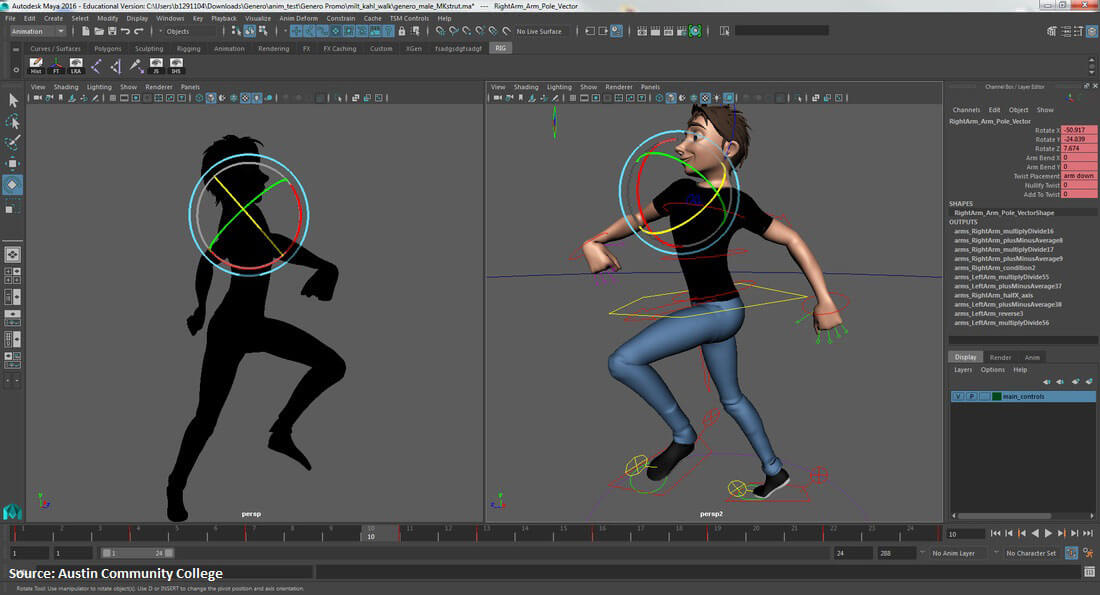Screen dimensions: 1100x595
Task: Click the snap to grids magnet icon
Action: 296,31
